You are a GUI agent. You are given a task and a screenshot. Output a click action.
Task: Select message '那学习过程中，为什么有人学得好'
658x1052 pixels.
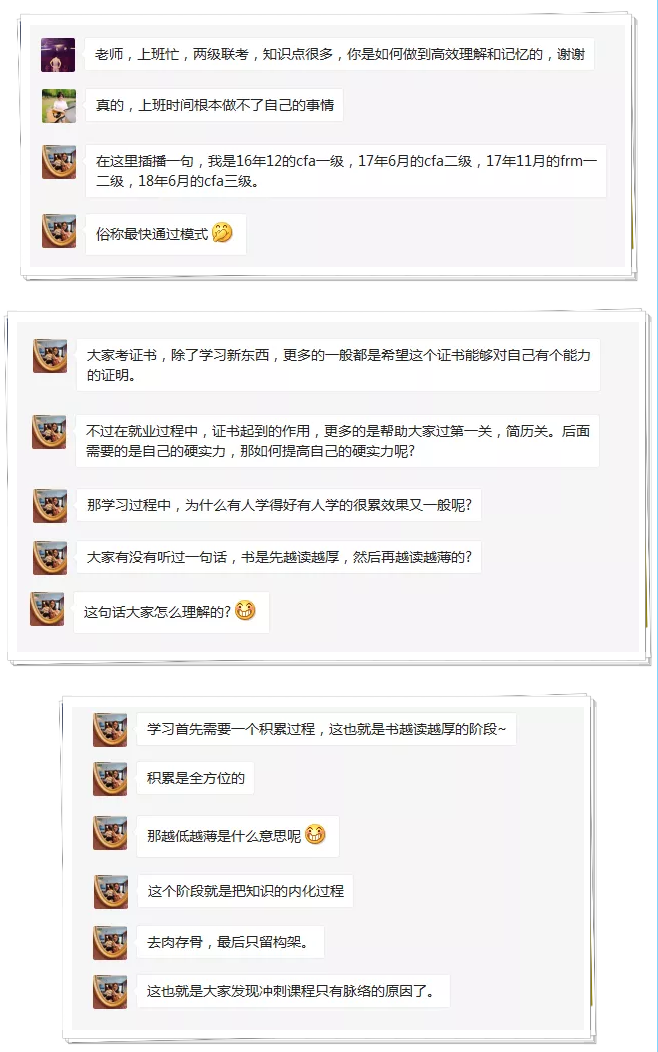coord(278,505)
